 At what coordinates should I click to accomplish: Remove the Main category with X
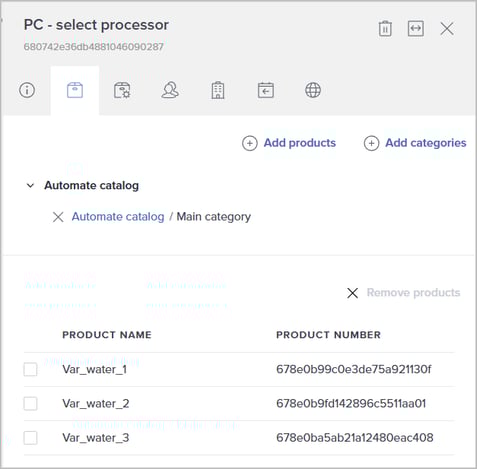pyautogui.click(x=58, y=217)
